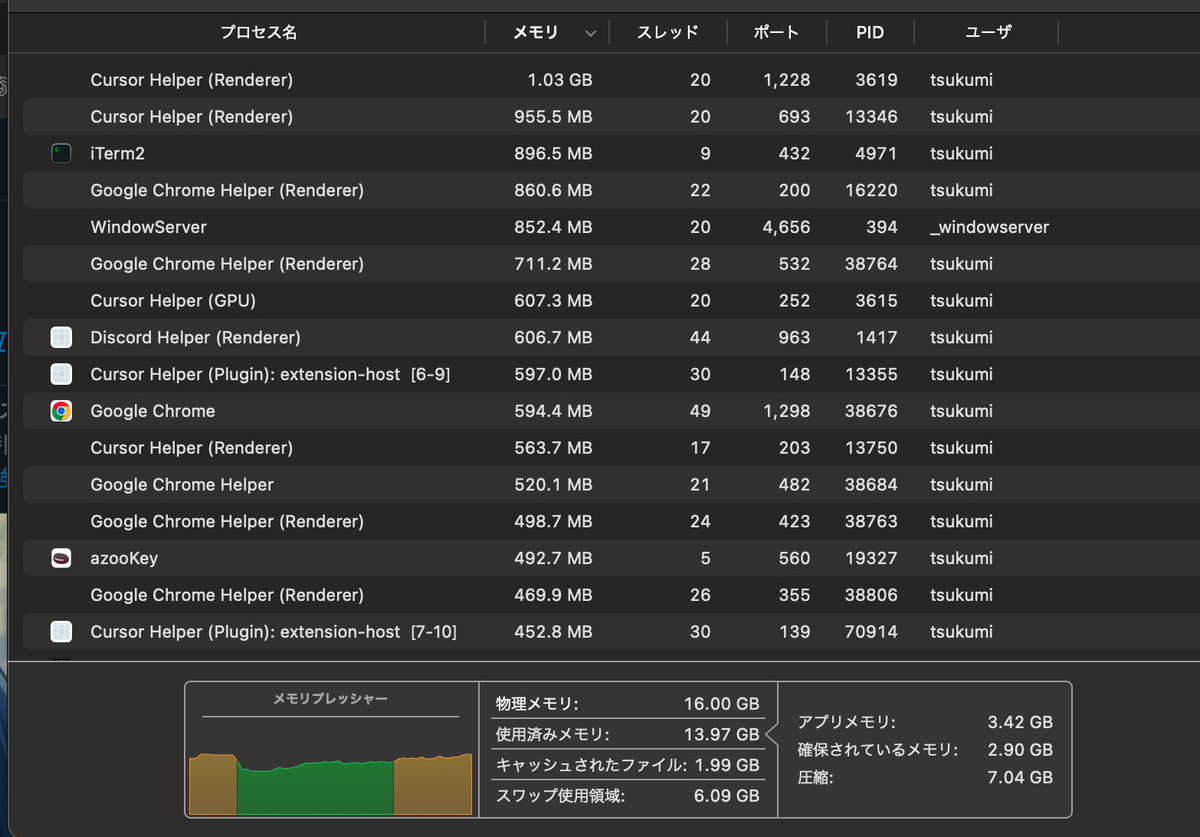Click the 1,228 ports value
Image resolution: width=1200 pixels, height=837 pixels.
click(x=786, y=80)
